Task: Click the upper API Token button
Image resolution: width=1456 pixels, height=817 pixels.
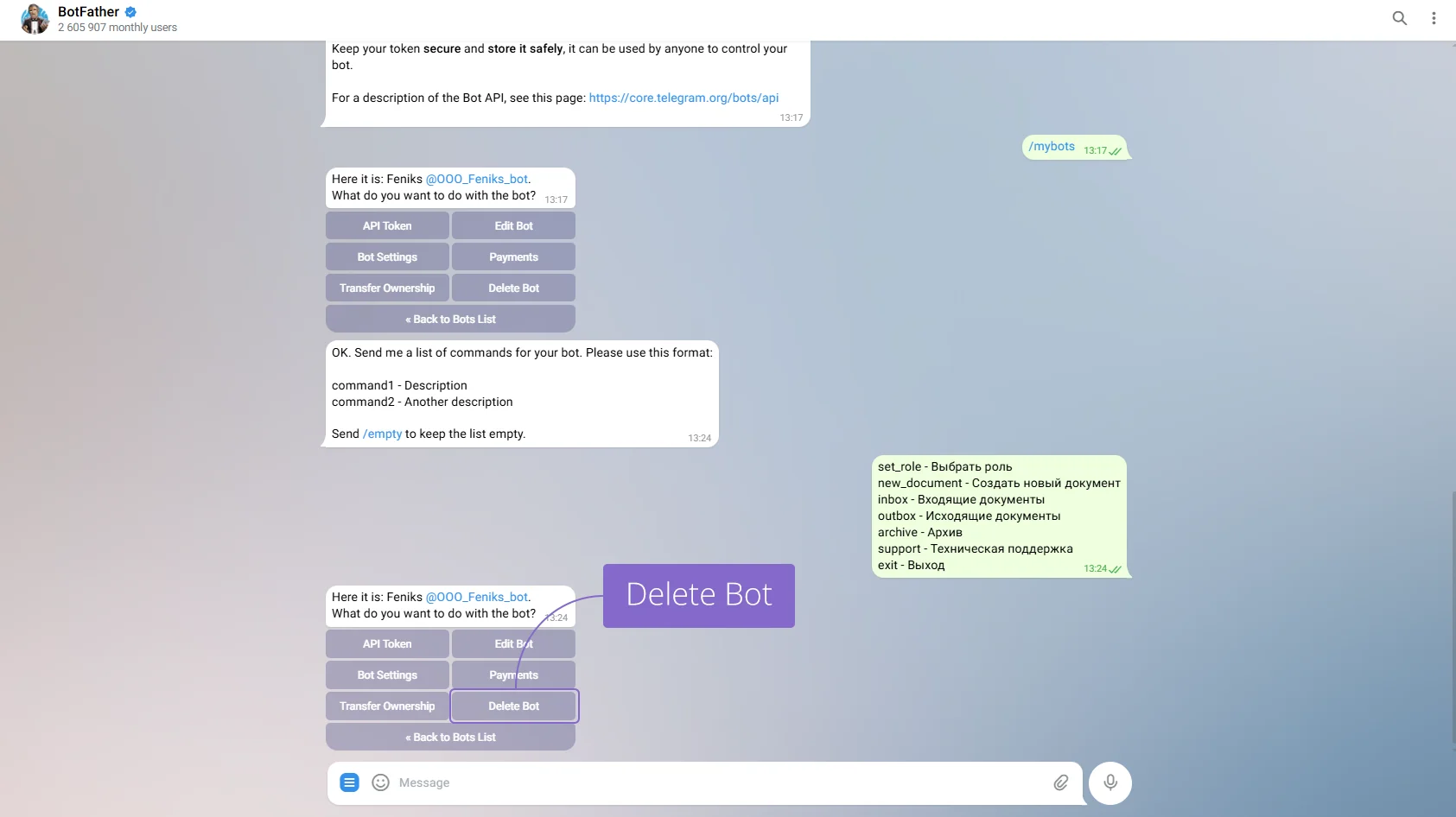Action: click(387, 225)
